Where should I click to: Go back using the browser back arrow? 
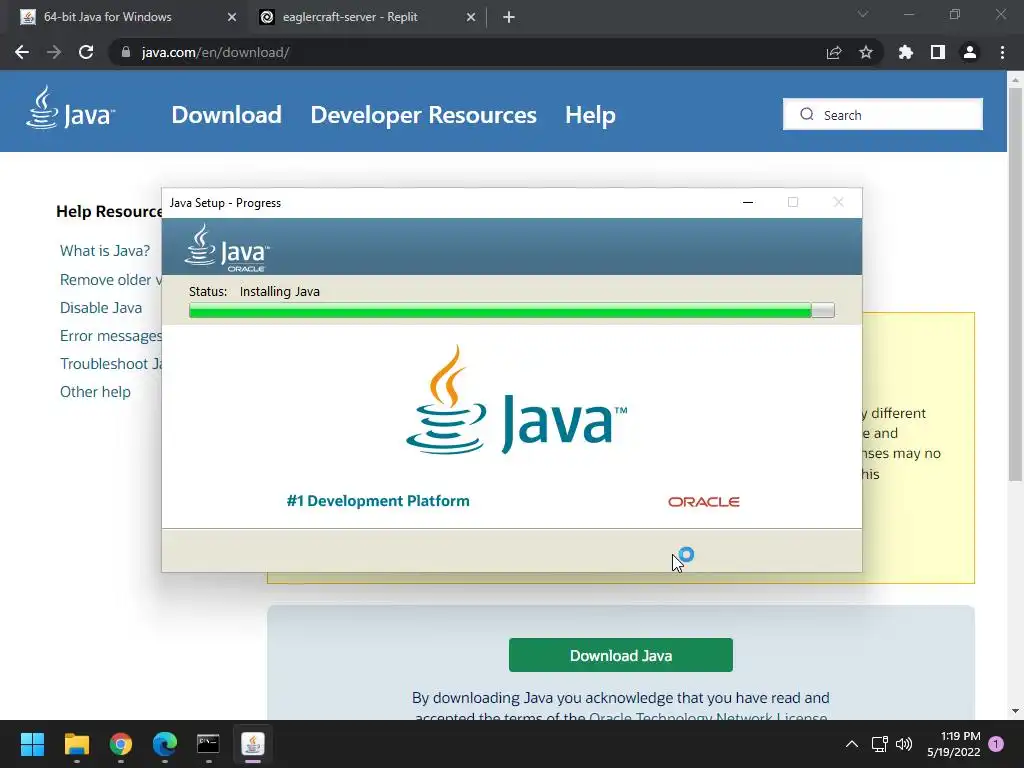point(22,52)
